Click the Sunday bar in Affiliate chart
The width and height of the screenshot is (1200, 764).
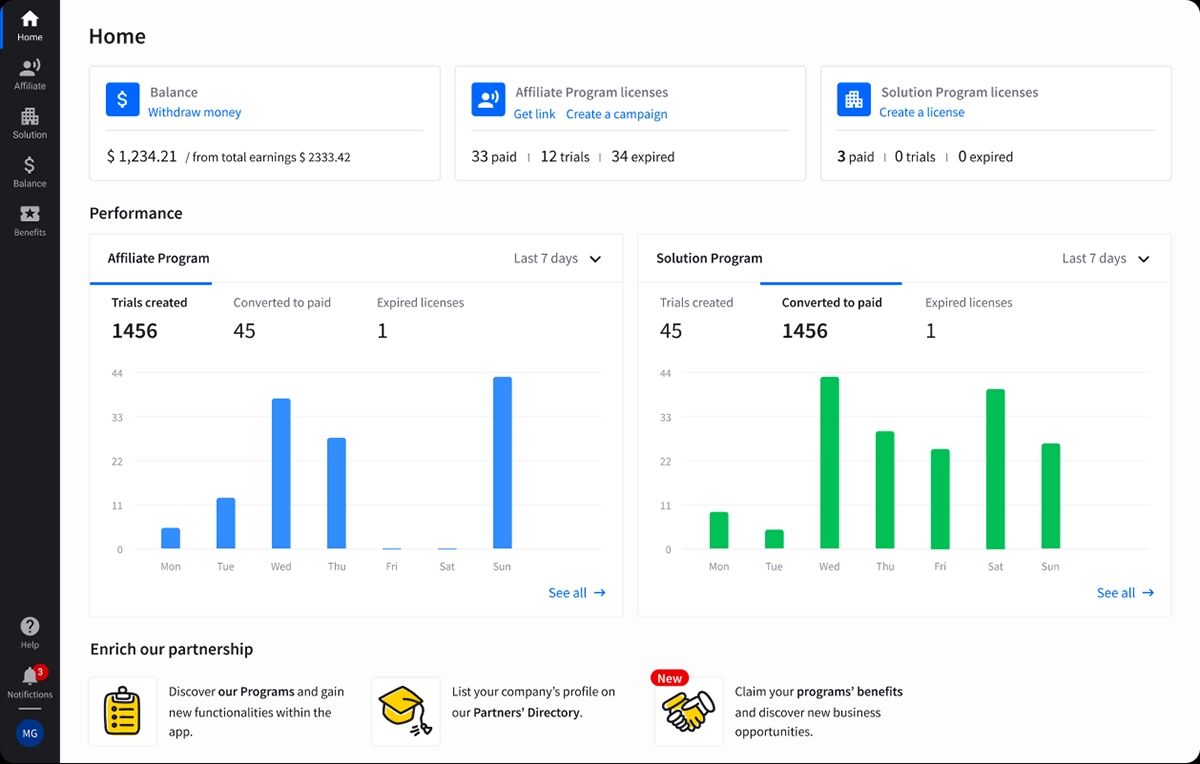pyautogui.click(x=502, y=462)
